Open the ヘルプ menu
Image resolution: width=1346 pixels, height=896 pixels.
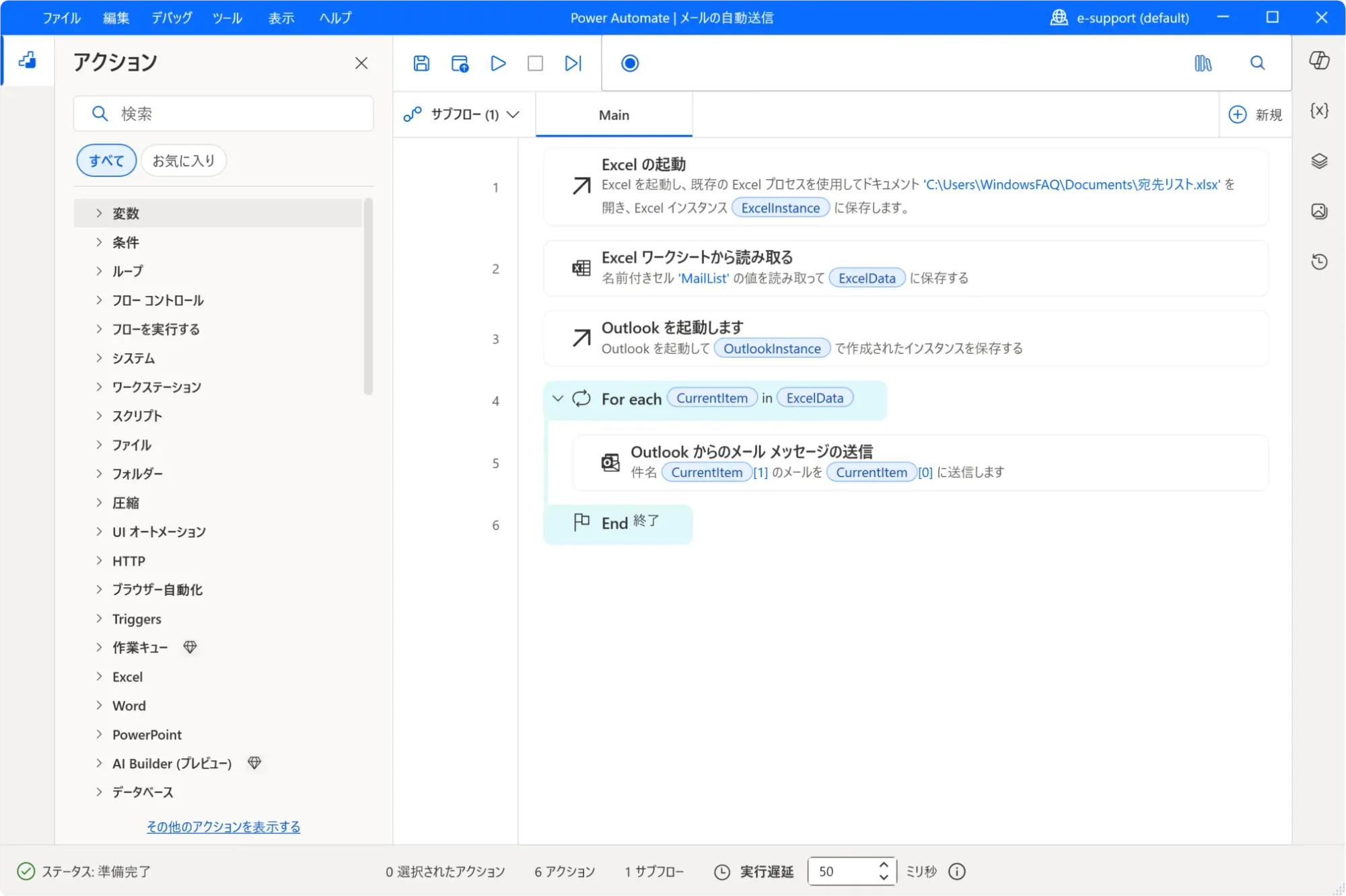click(335, 18)
